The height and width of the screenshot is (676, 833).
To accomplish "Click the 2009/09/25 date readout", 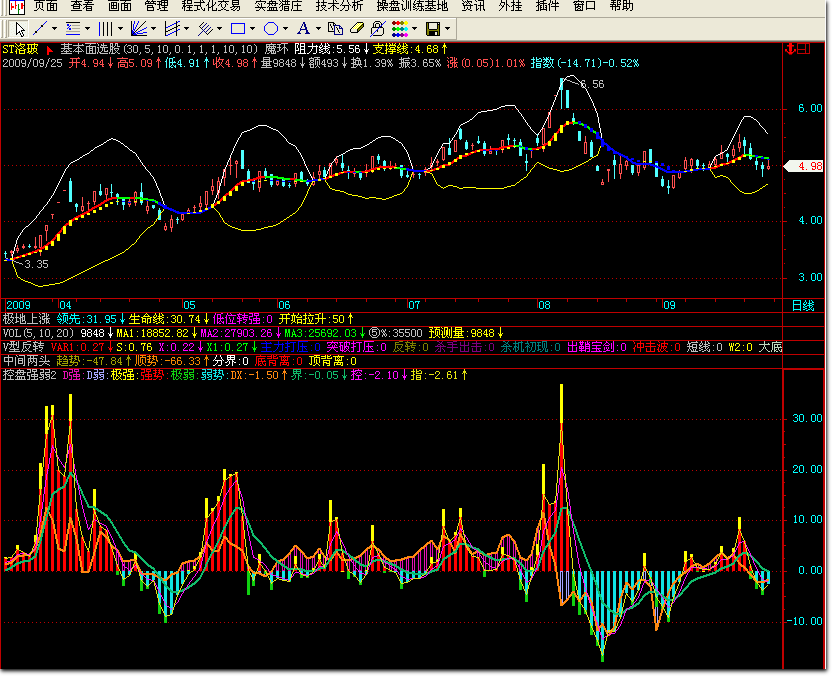I will click(32, 63).
